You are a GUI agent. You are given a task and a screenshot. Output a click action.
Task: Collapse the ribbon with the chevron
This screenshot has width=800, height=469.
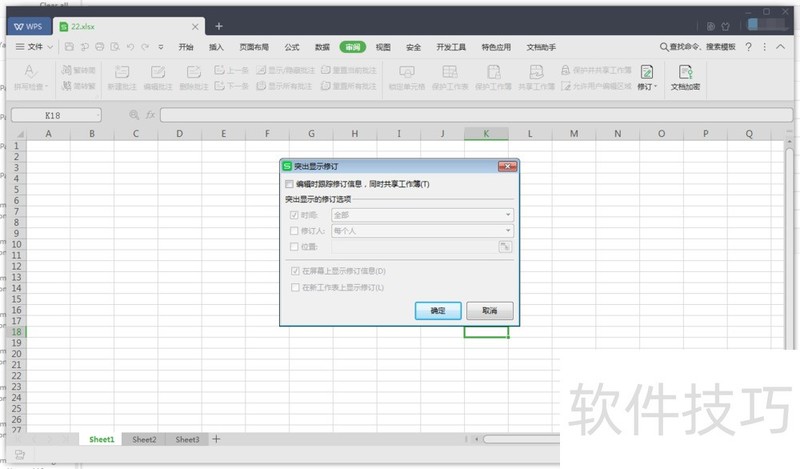(781, 47)
